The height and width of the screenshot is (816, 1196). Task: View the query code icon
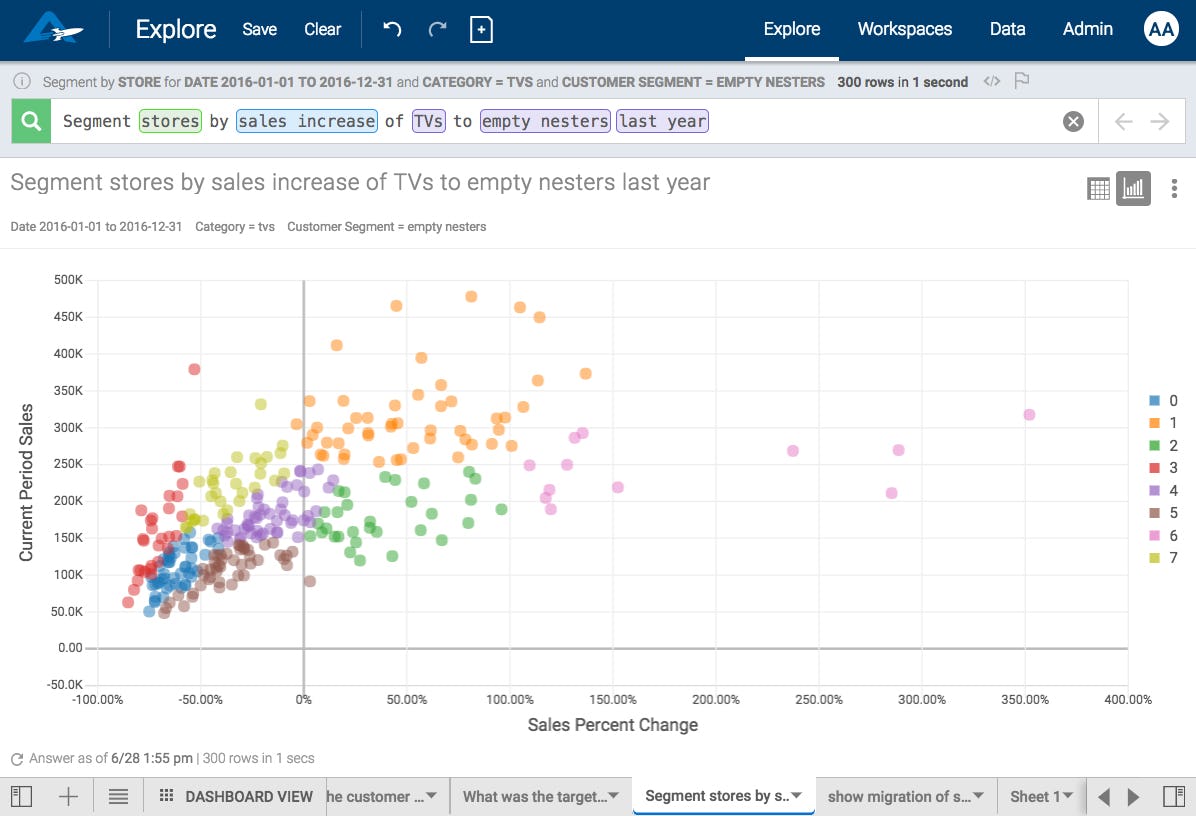[x=992, y=81]
